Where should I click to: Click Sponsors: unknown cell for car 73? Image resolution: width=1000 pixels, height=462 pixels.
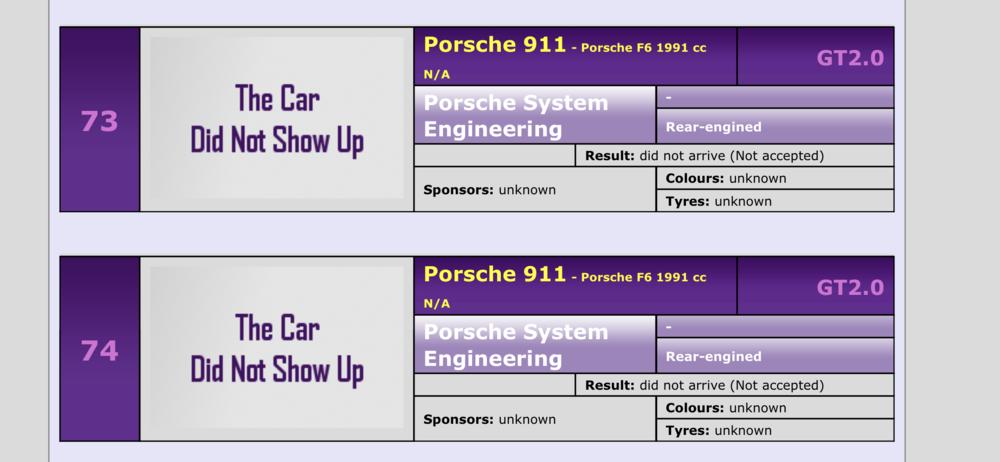click(x=535, y=190)
